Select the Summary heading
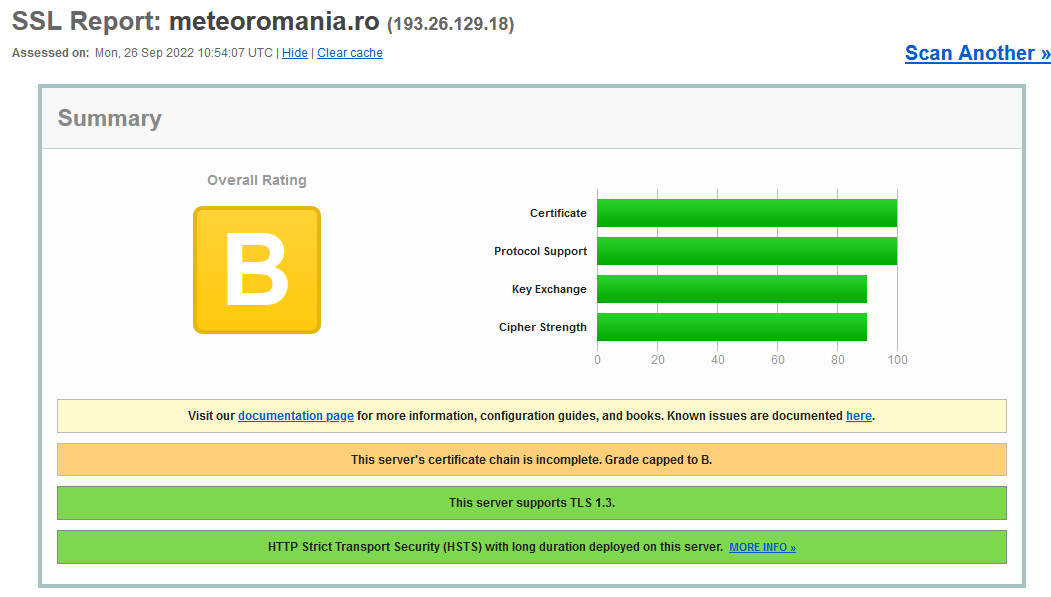This screenshot has height=597, width=1051. tap(110, 119)
